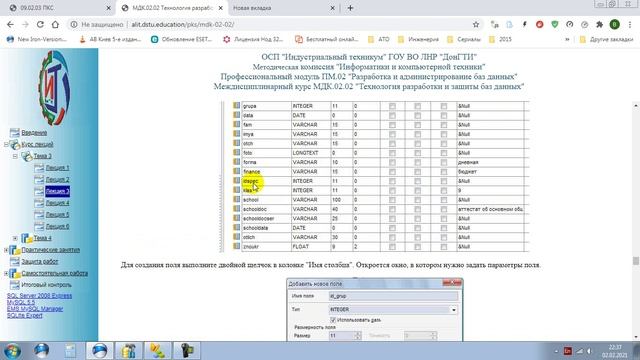This screenshot has width=640, height=360.
Task: Toggle the second checkbox in data row
Action: tap(418, 115)
